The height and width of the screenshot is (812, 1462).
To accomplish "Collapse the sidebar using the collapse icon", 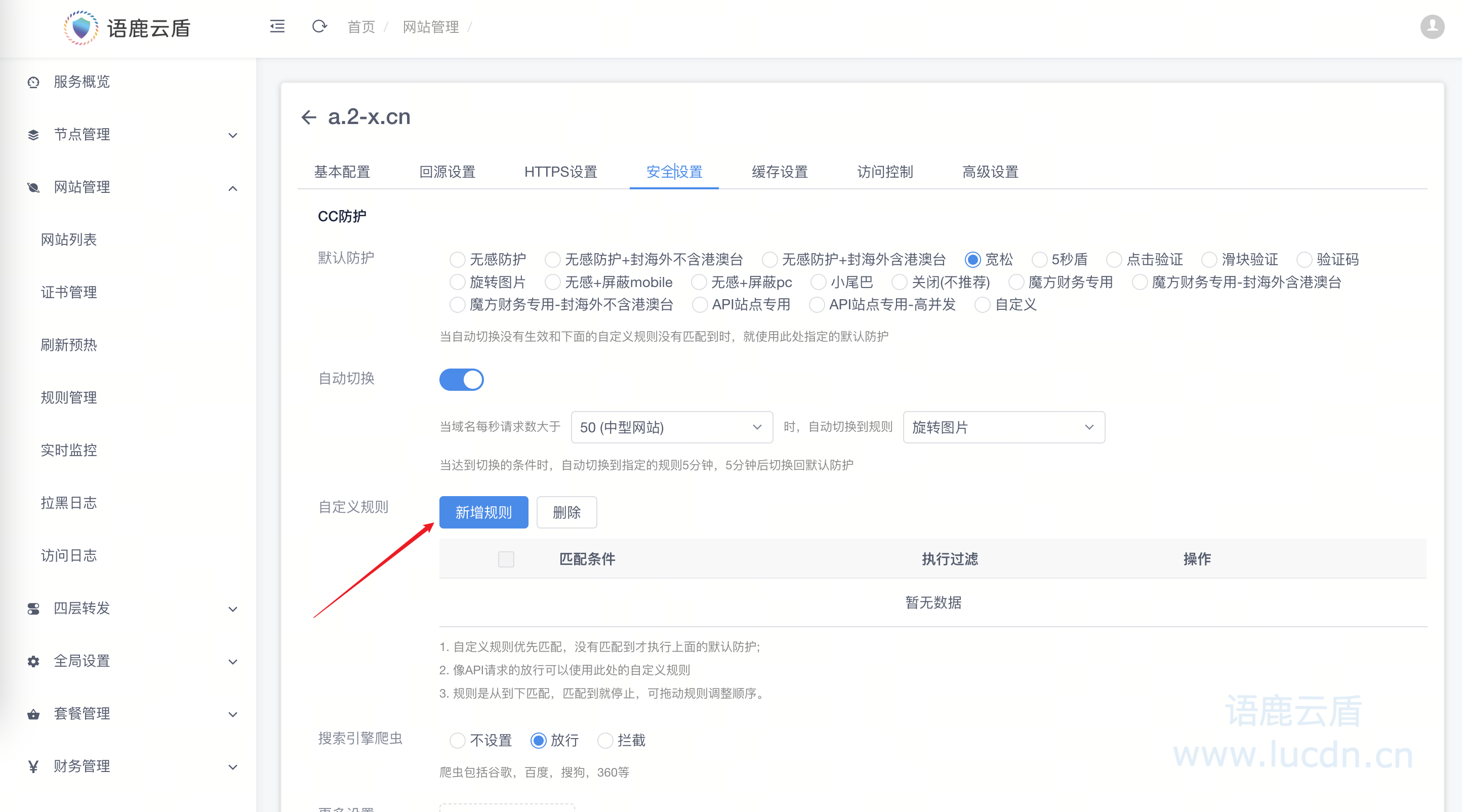I will click(277, 26).
